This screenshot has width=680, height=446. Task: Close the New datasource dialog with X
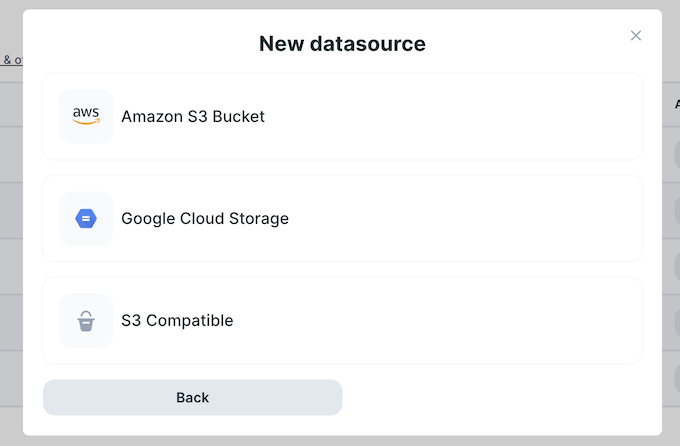(x=636, y=35)
